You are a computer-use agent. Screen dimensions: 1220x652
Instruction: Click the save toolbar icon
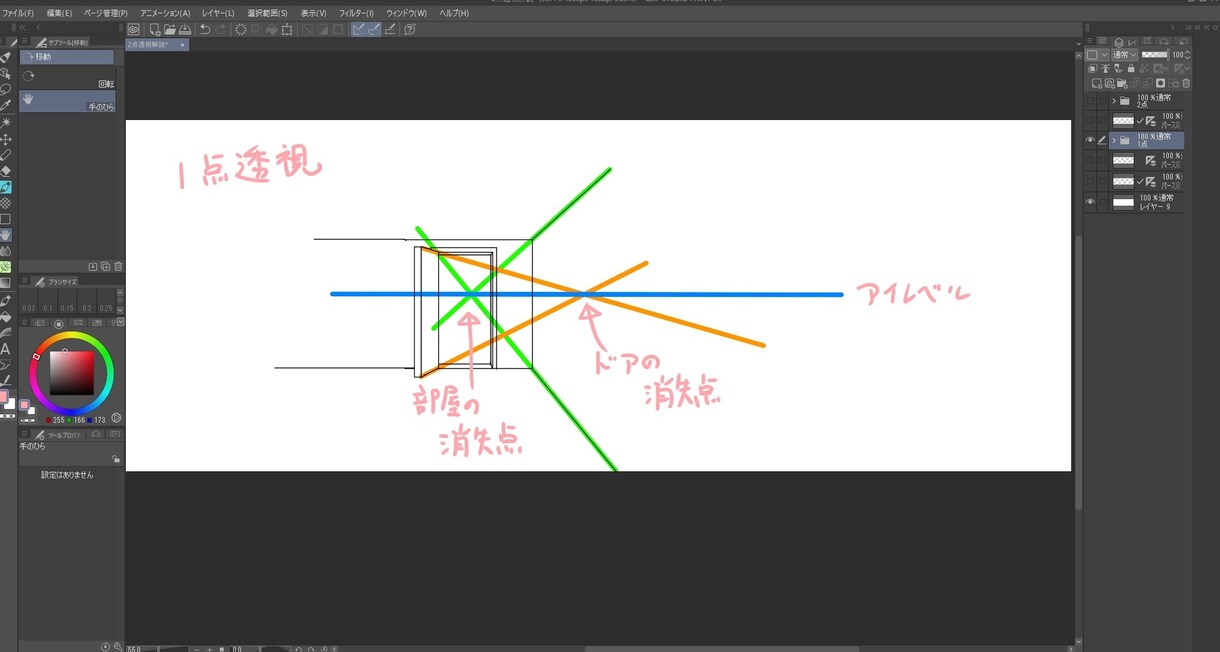(x=185, y=30)
